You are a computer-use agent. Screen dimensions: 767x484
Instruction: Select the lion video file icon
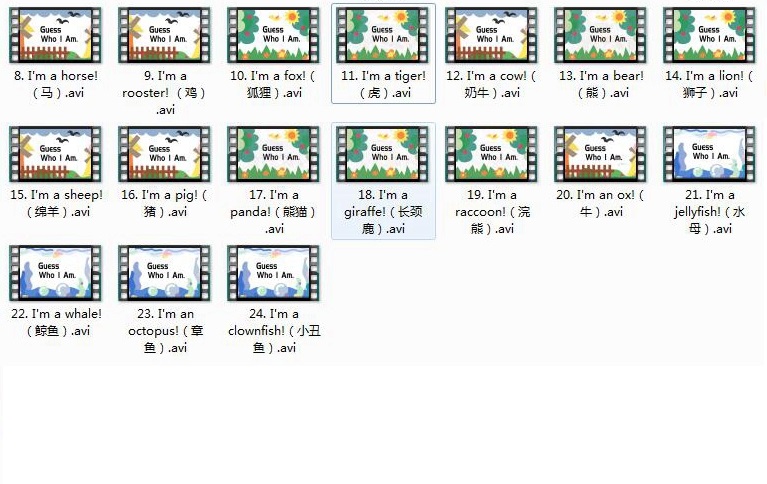(x=710, y=35)
